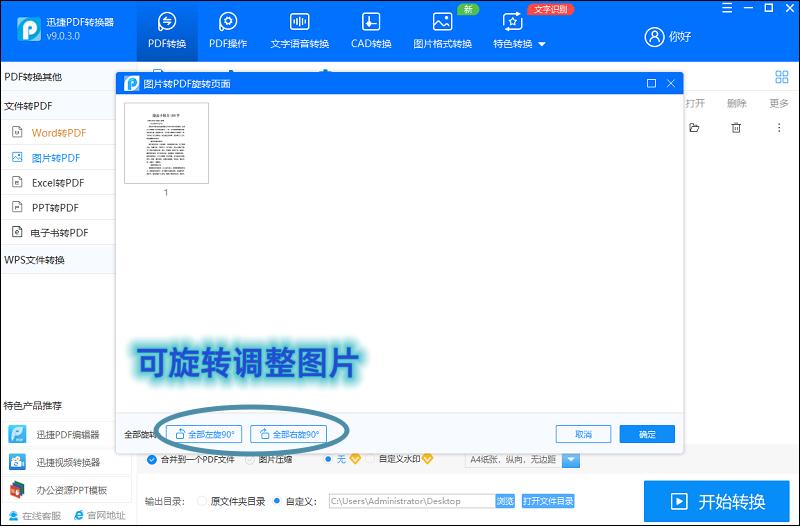Enable 自定义水印 checkbox
Image resolution: width=800 pixels, height=527 pixels.
[x=370, y=459]
